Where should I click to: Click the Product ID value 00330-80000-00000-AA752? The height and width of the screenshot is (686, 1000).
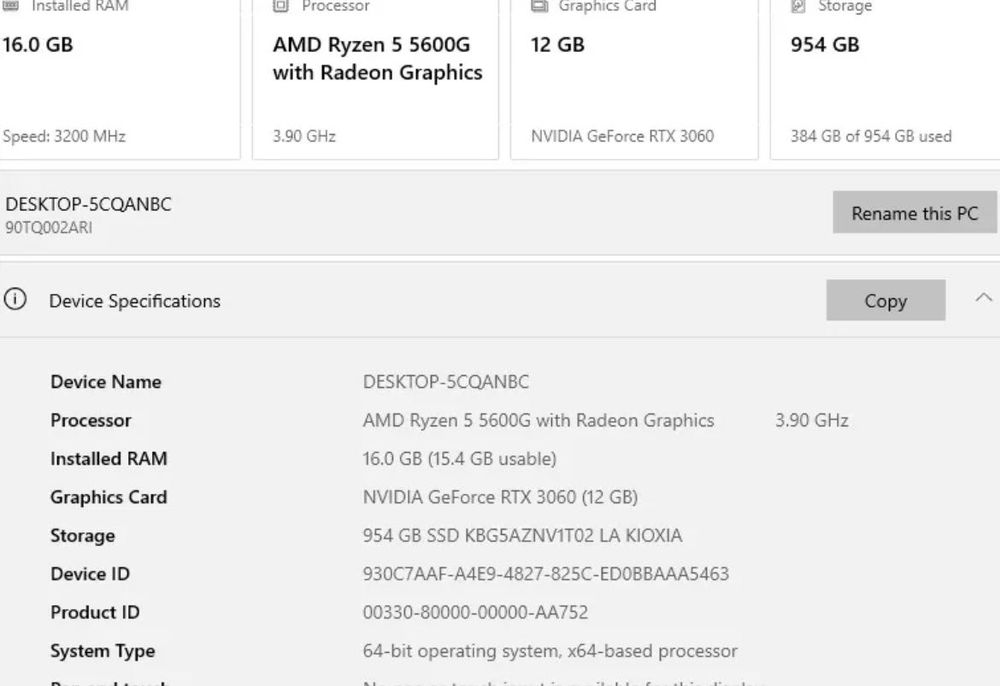point(475,612)
